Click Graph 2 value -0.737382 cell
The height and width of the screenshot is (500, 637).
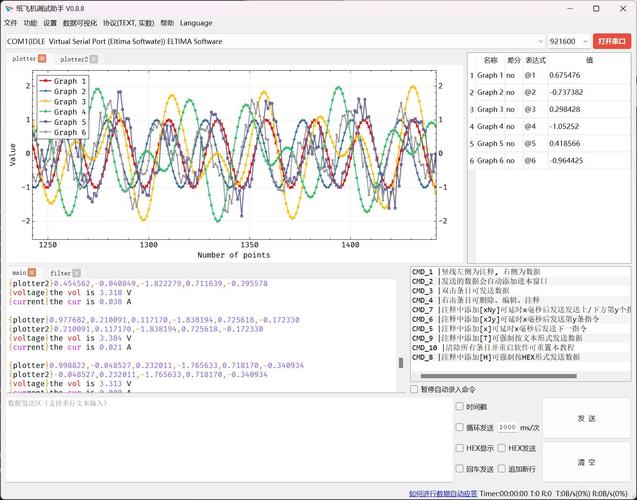[589, 92]
